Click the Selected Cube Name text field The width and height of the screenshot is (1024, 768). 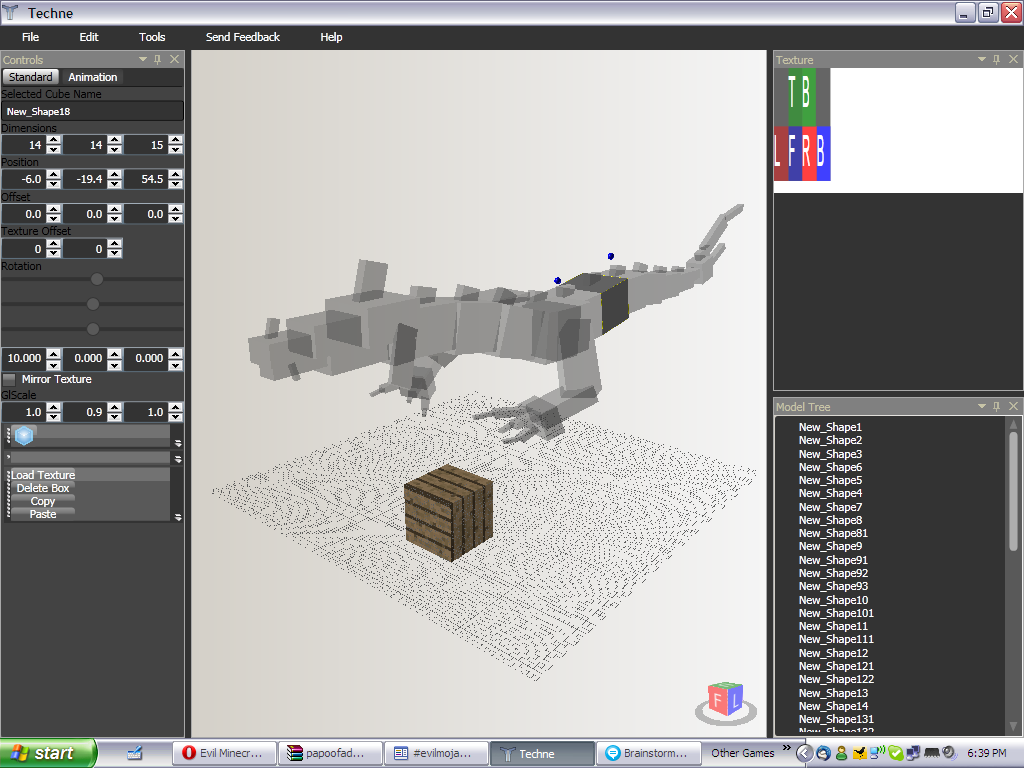click(x=92, y=111)
